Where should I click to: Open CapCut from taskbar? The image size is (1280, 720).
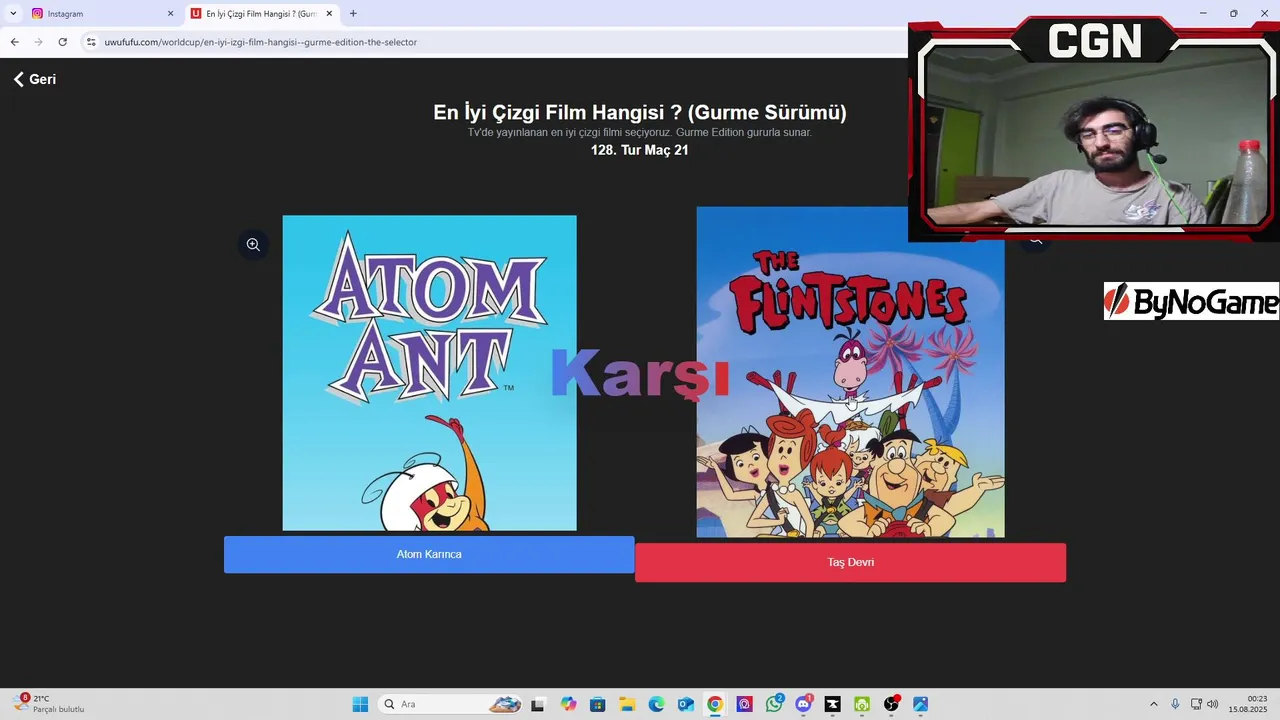(x=832, y=704)
